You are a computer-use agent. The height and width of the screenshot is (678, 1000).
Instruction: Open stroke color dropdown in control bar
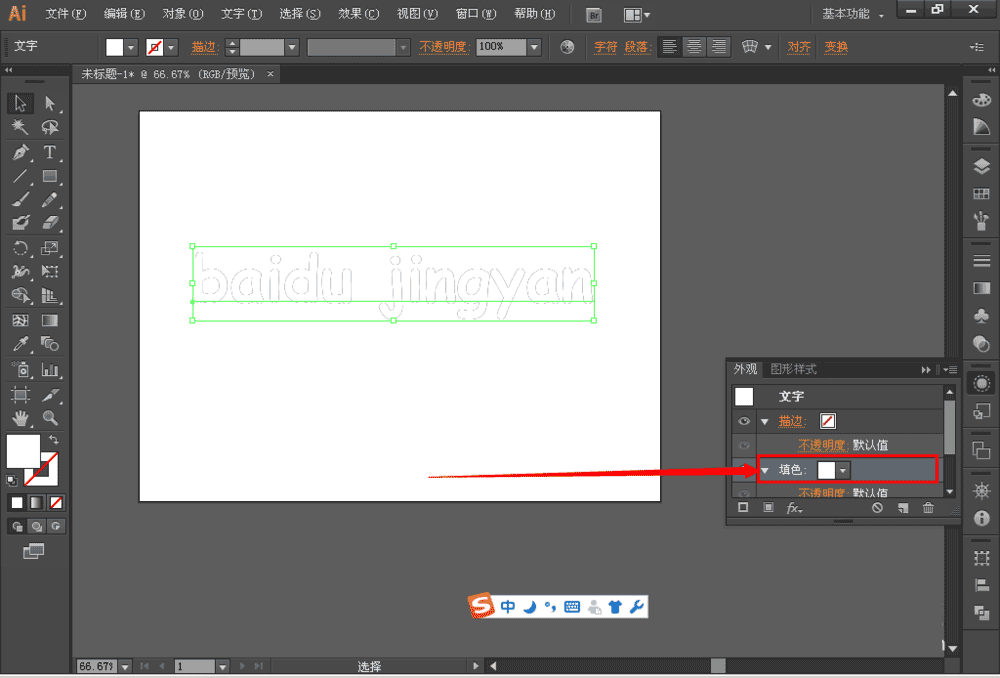[x=171, y=47]
